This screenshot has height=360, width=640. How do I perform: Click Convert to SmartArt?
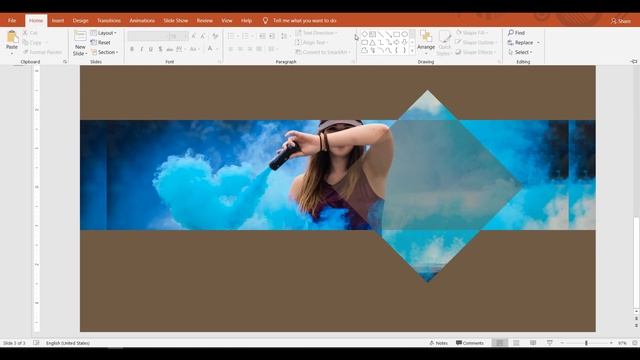(323, 52)
